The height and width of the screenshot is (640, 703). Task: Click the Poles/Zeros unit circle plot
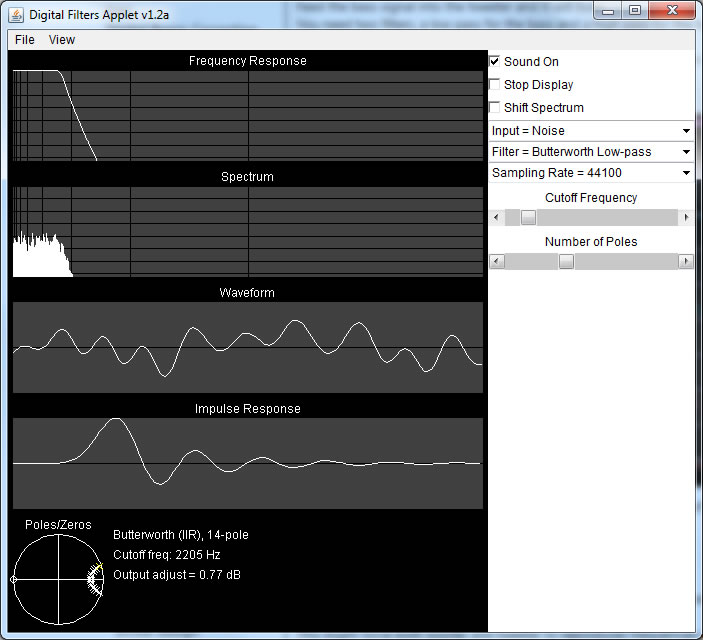point(58,579)
